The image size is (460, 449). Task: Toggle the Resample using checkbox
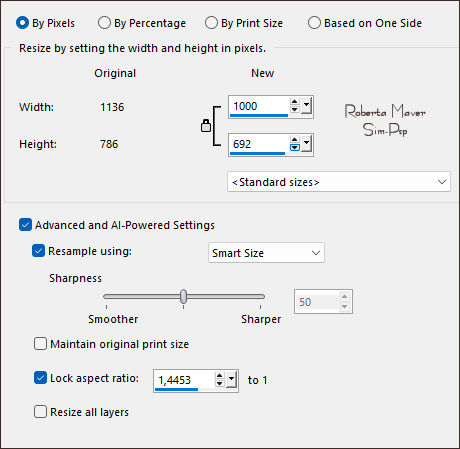pos(38,251)
